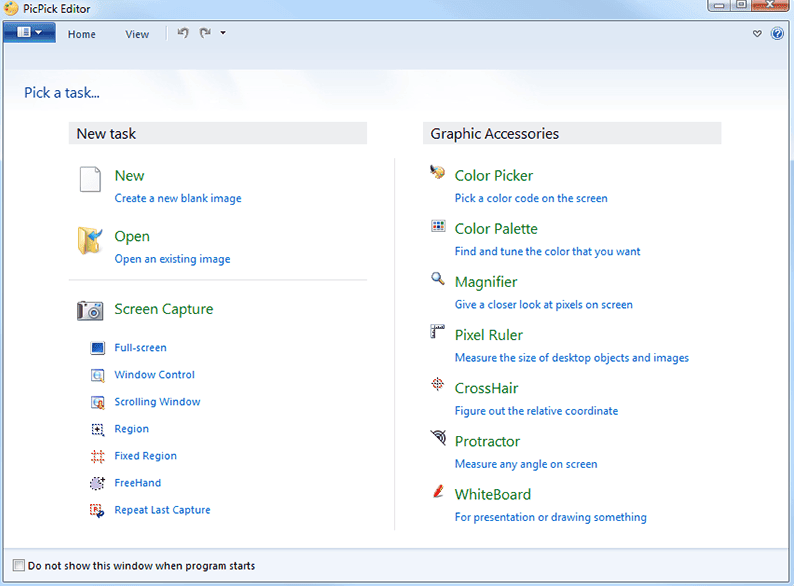Enable Do not show this window checkbox
Viewport: 794px width, 586px height.
point(19,565)
